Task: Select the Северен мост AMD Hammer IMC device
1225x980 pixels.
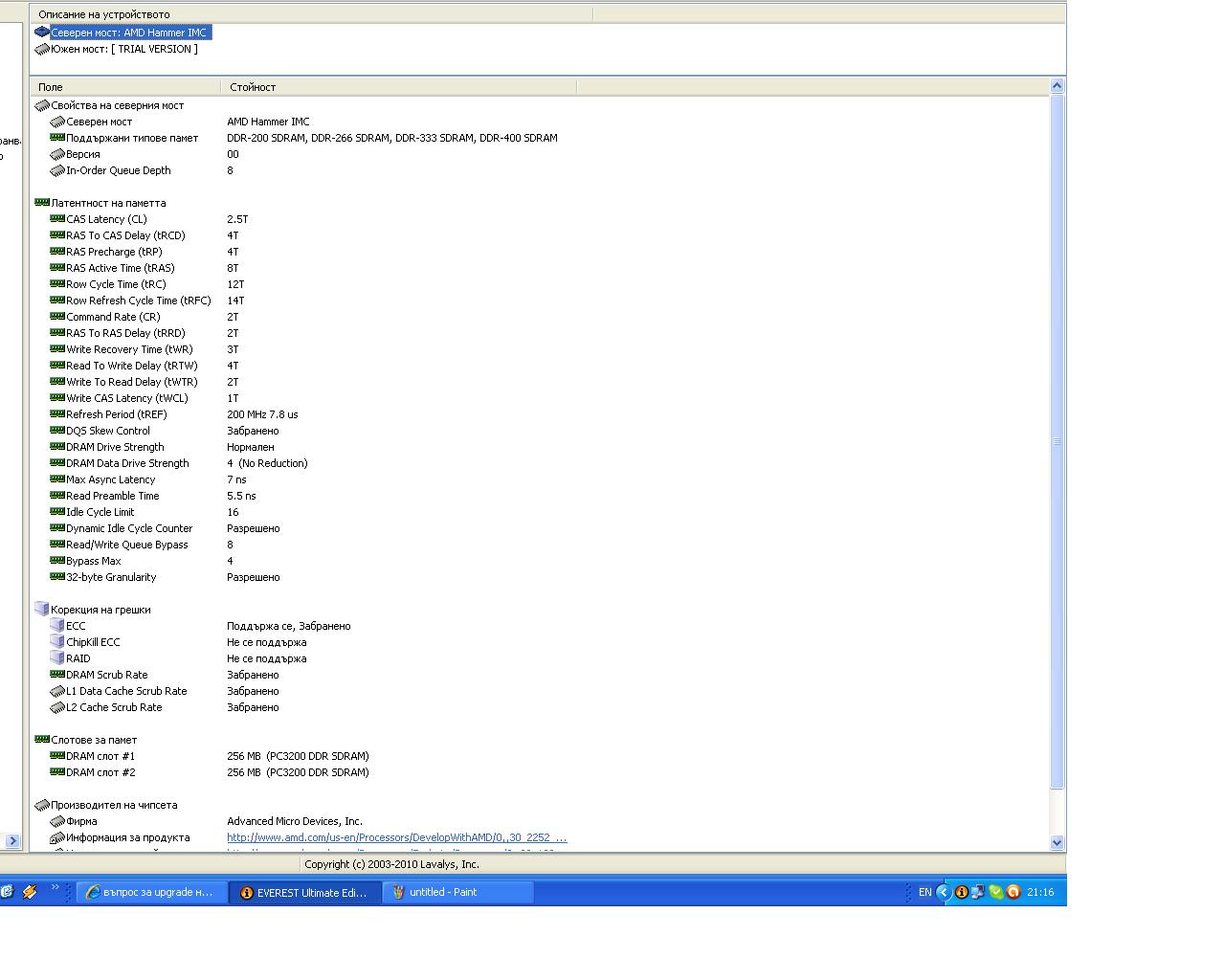Action: click(x=128, y=33)
